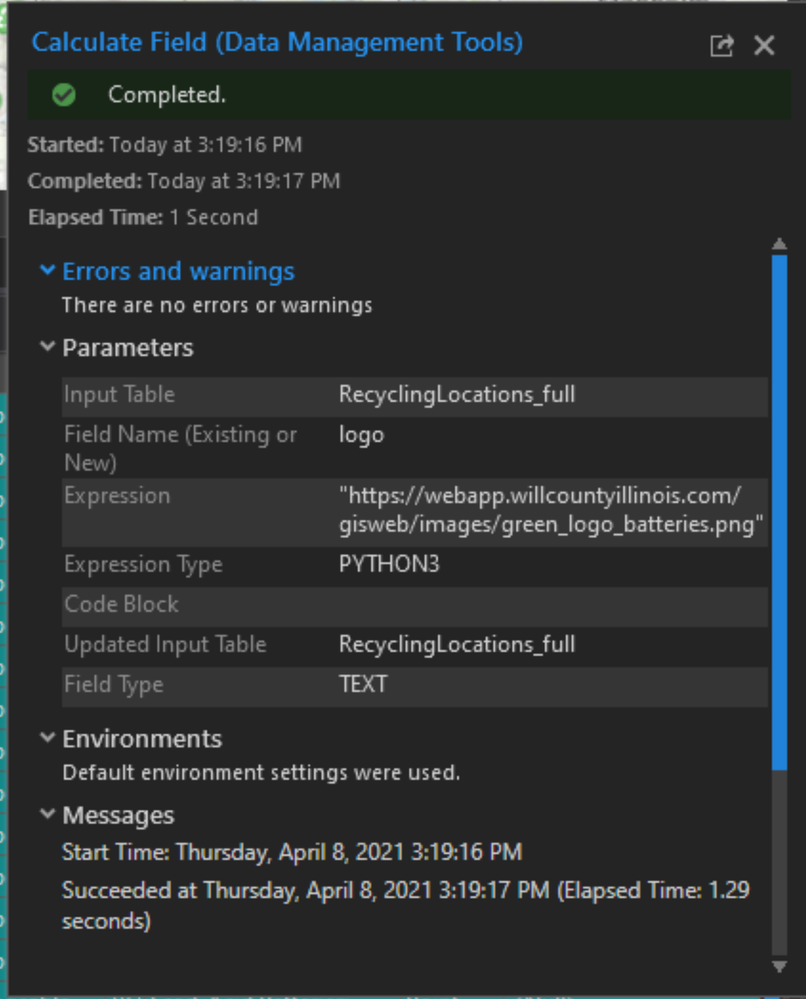Click the TEXT field type value
Viewport: 806px width, 999px height.
point(363,685)
